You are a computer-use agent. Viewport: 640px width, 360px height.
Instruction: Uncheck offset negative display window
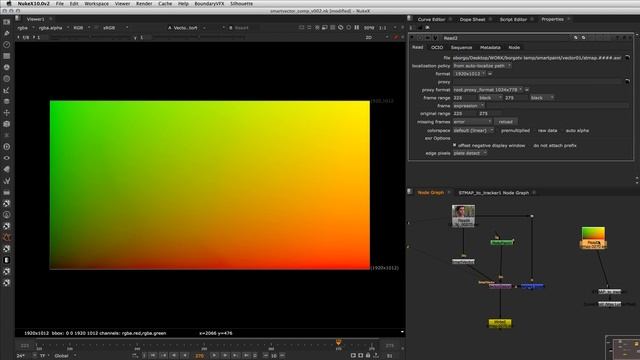coord(455,145)
